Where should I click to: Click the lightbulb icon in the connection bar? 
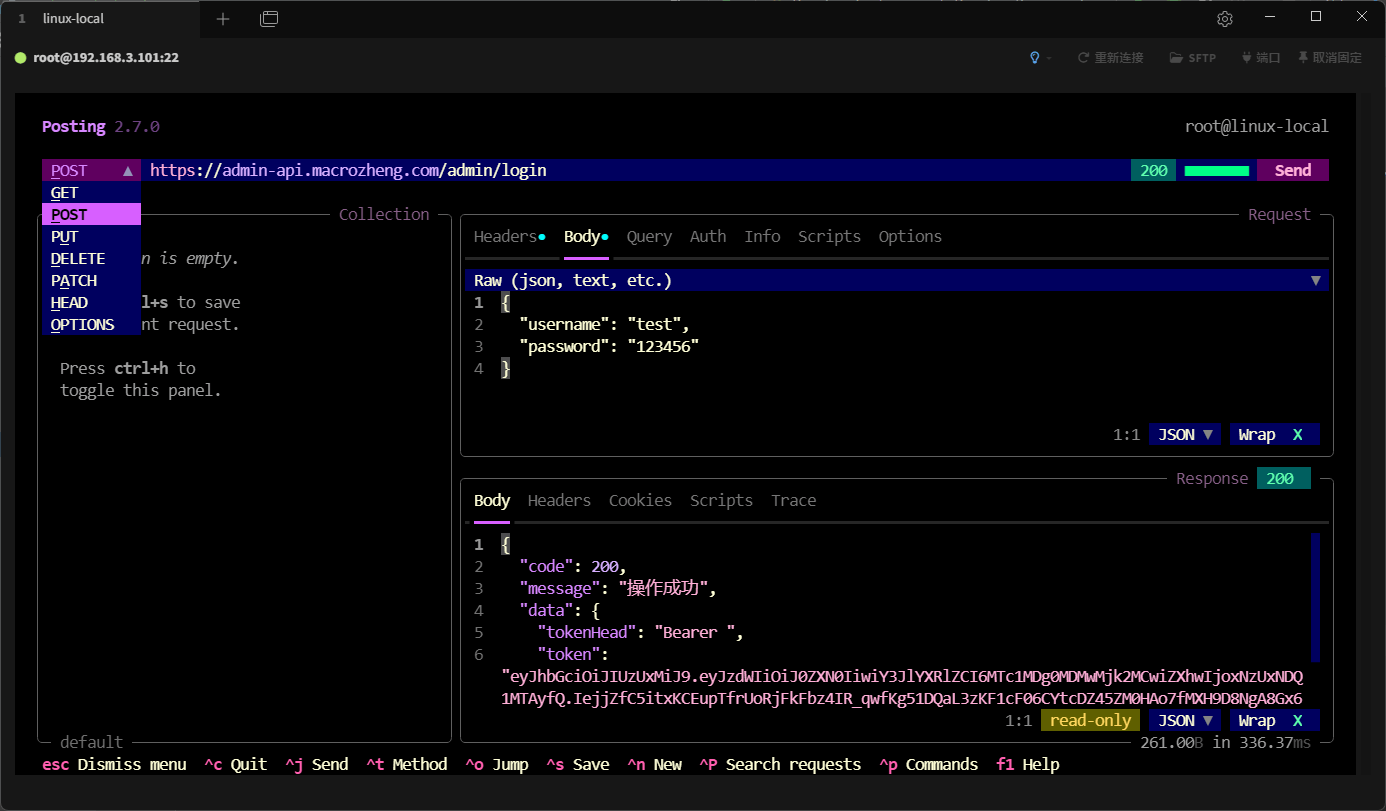[1035, 58]
